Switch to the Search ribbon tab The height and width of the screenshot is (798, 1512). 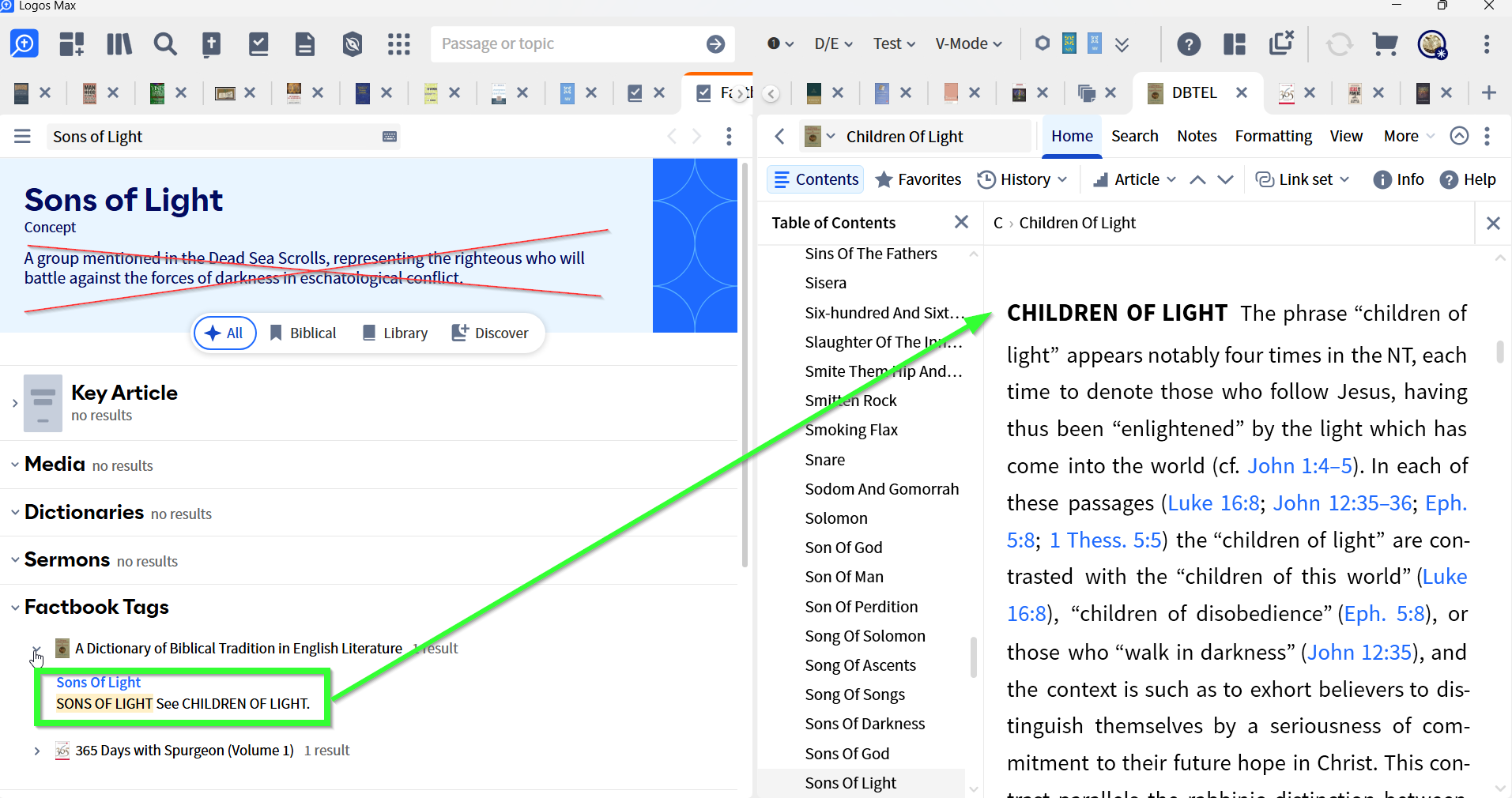coord(1135,136)
